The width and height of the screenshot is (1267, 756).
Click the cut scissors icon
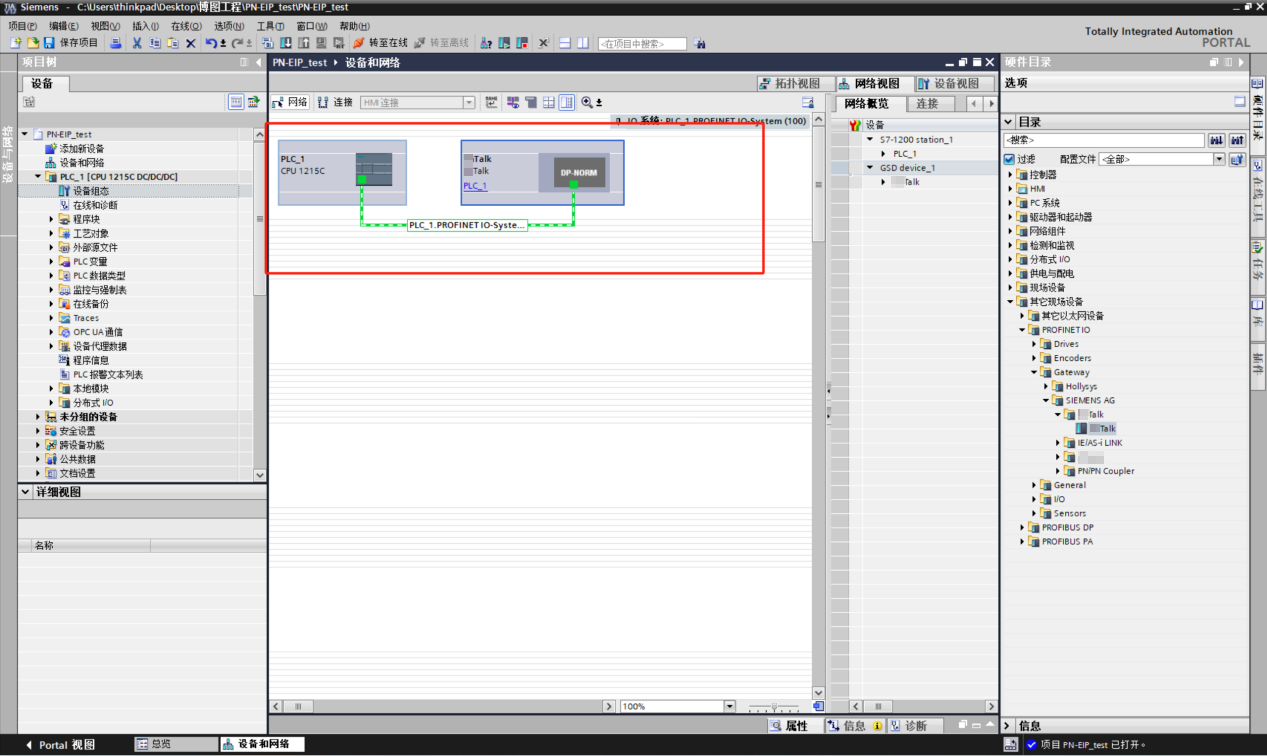pyautogui.click(x=137, y=43)
